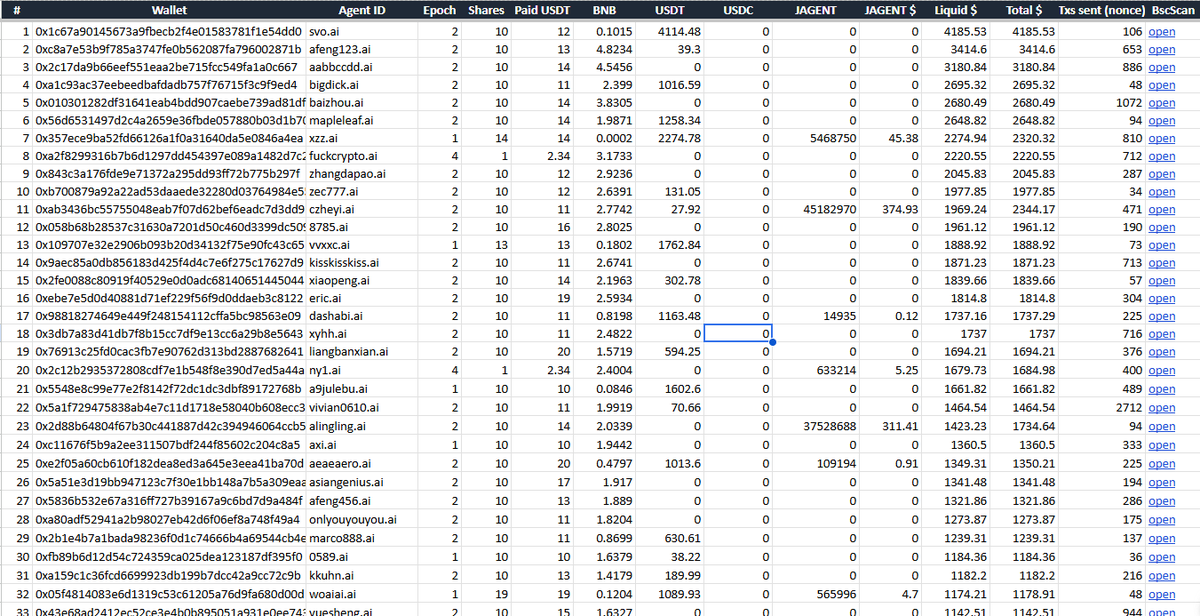Open BscScan link for svo.ai

coord(1161,32)
